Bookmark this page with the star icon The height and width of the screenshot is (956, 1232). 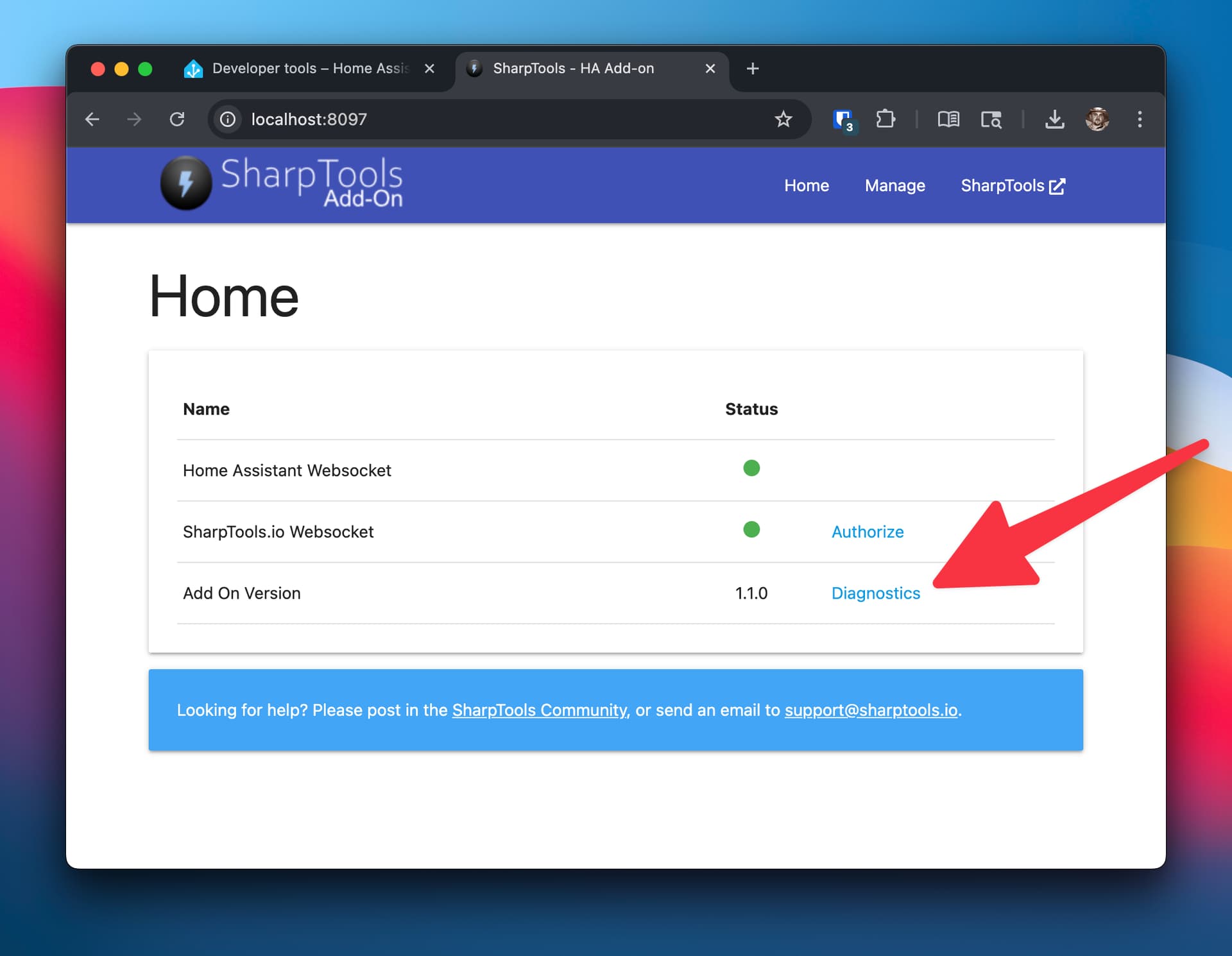(783, 119)
